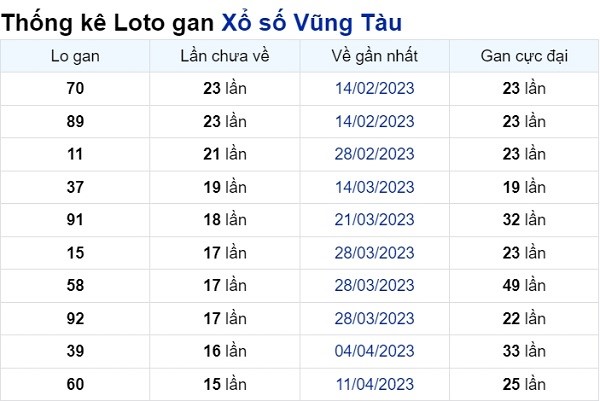
Task: Open the Xổ số Vũng Tàu title link
Action: tap(312, 22)
